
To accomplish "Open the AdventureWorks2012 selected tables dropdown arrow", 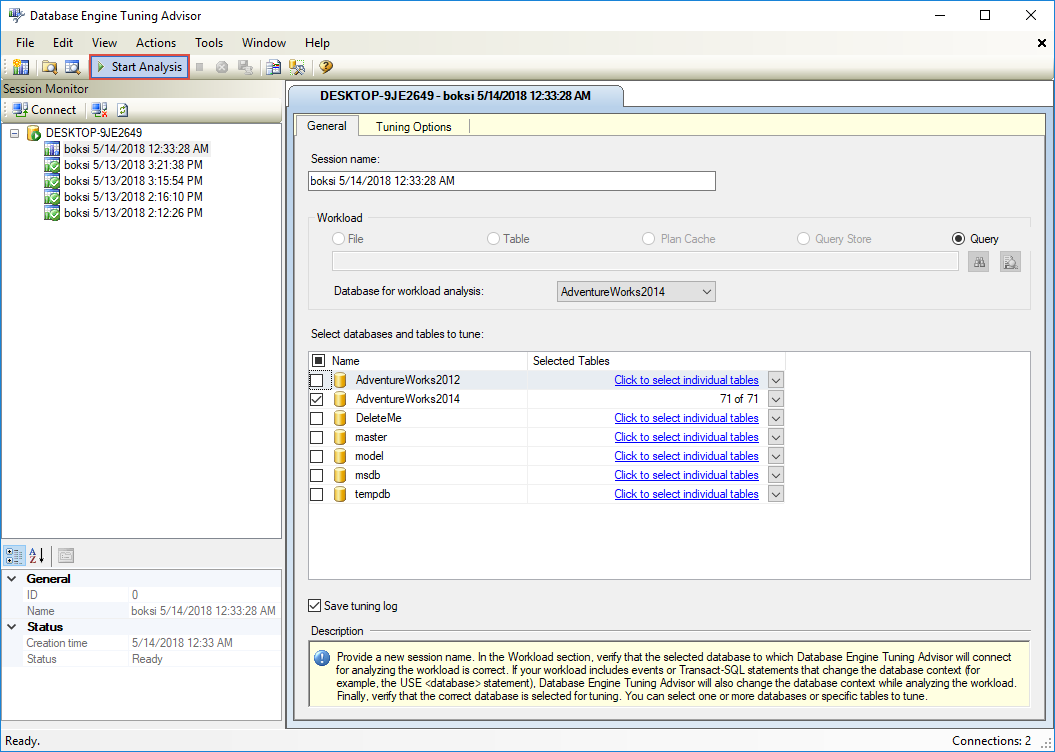I will coord(776,380).
